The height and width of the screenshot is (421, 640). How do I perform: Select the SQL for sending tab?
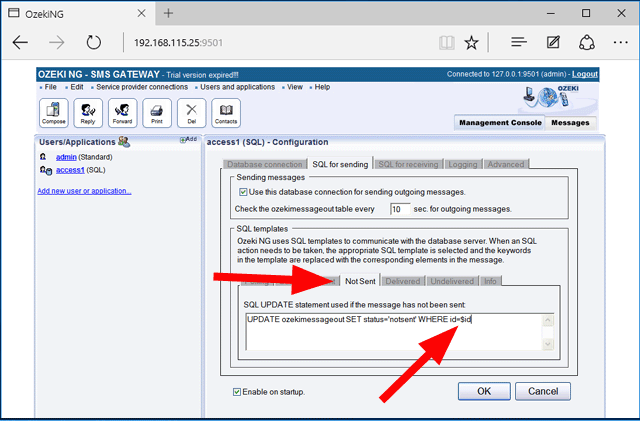click(340, 164)
